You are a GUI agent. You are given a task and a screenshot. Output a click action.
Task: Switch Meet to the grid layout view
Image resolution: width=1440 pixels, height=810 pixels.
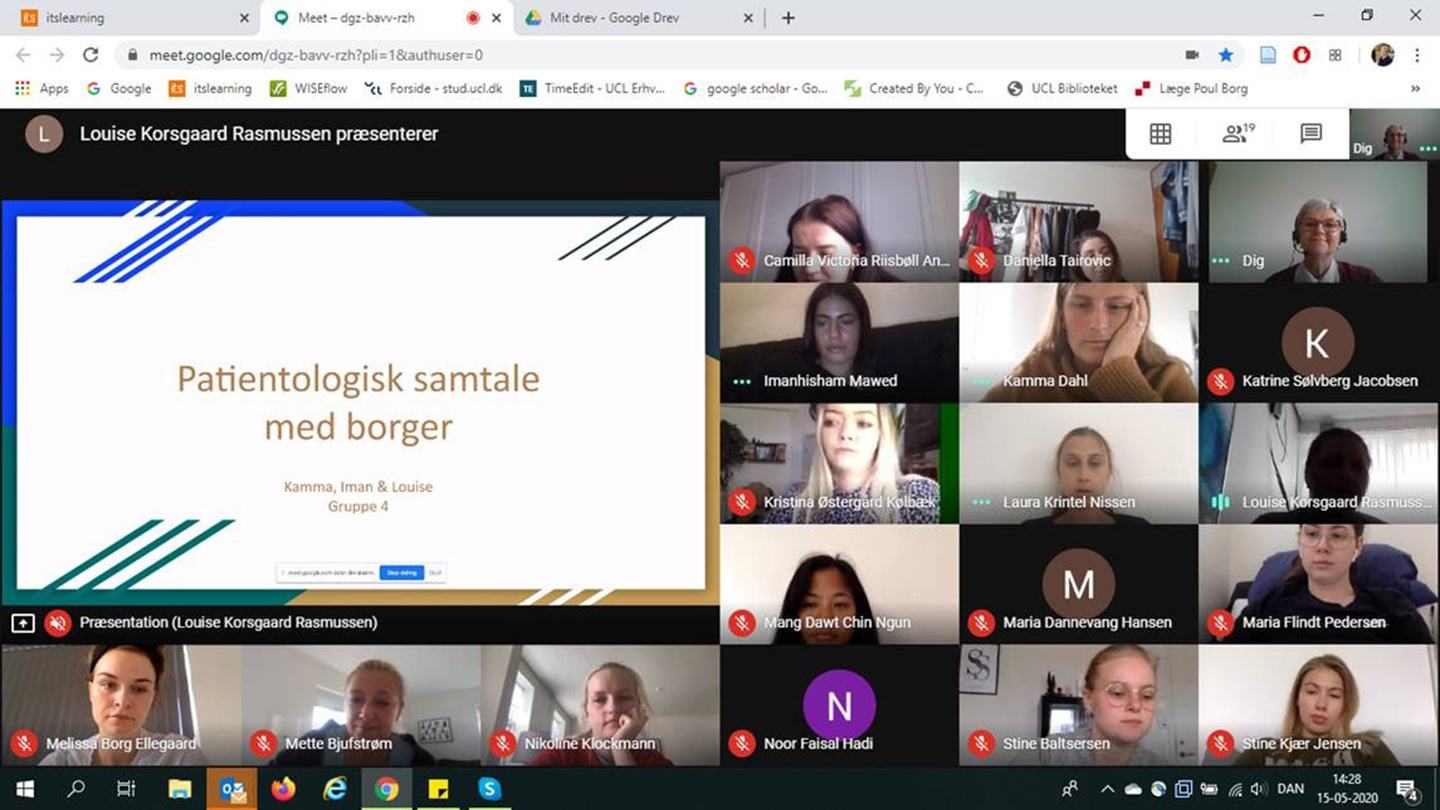(x=1160, y=134)
